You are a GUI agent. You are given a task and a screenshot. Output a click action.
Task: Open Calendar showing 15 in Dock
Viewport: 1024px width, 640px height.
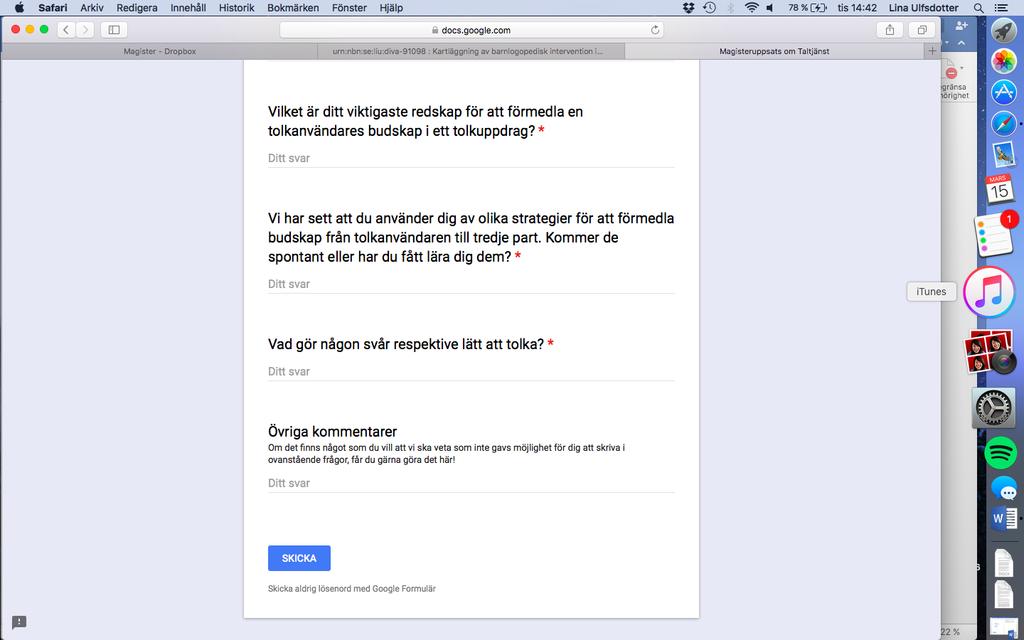tap(999, 188)
